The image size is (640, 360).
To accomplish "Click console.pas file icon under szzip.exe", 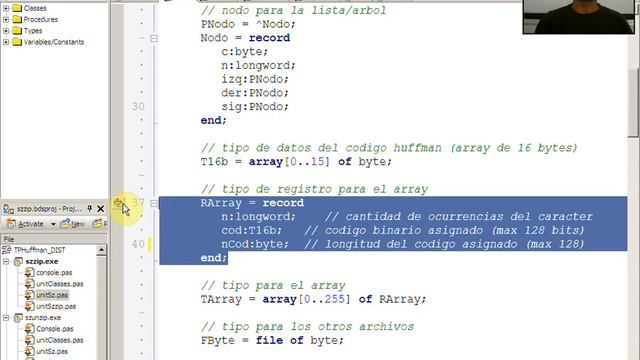I will 29,273.
